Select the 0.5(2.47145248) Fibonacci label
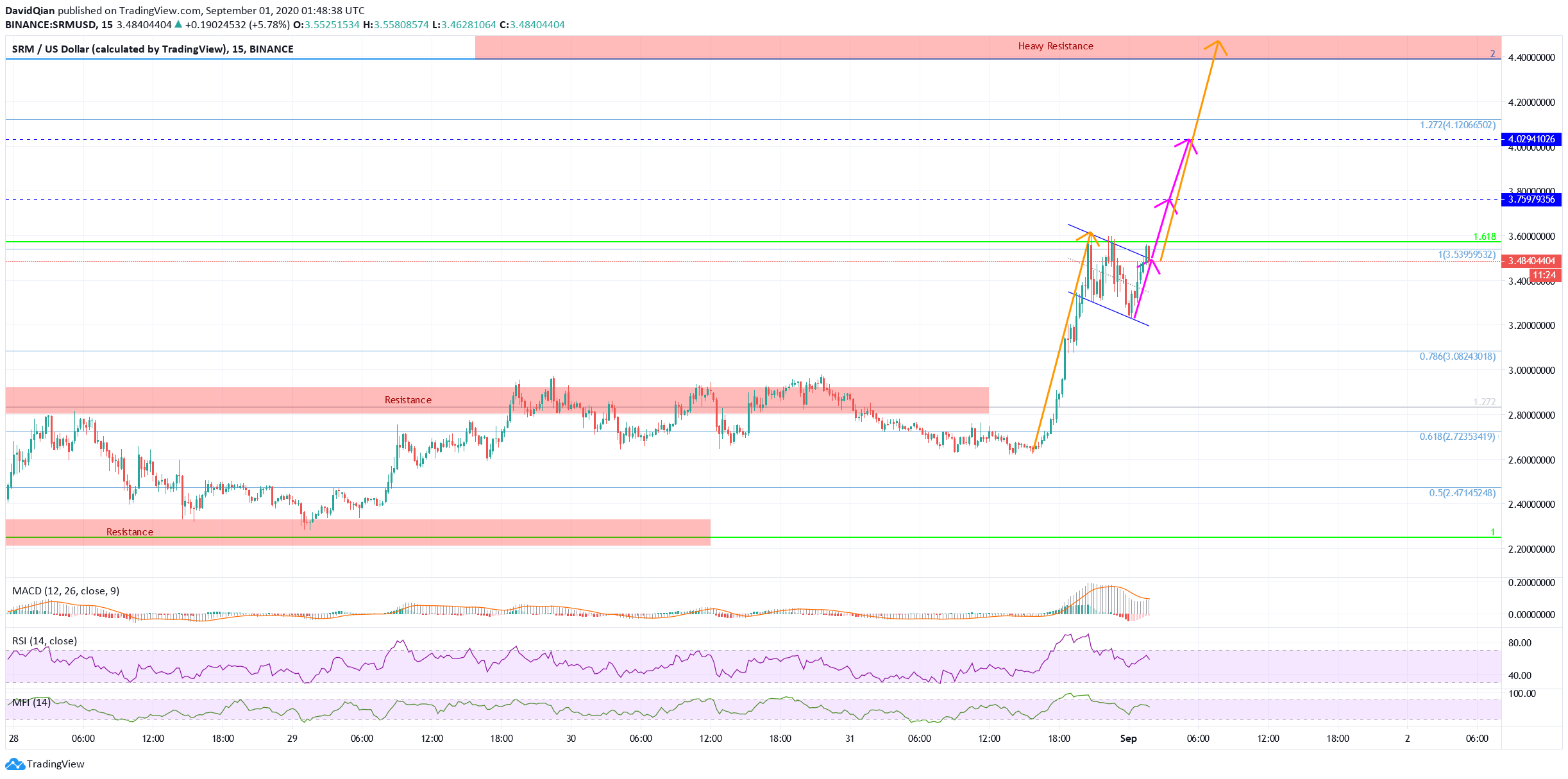The height and width of the screenshot is (779, 1568). [1462, 493]
